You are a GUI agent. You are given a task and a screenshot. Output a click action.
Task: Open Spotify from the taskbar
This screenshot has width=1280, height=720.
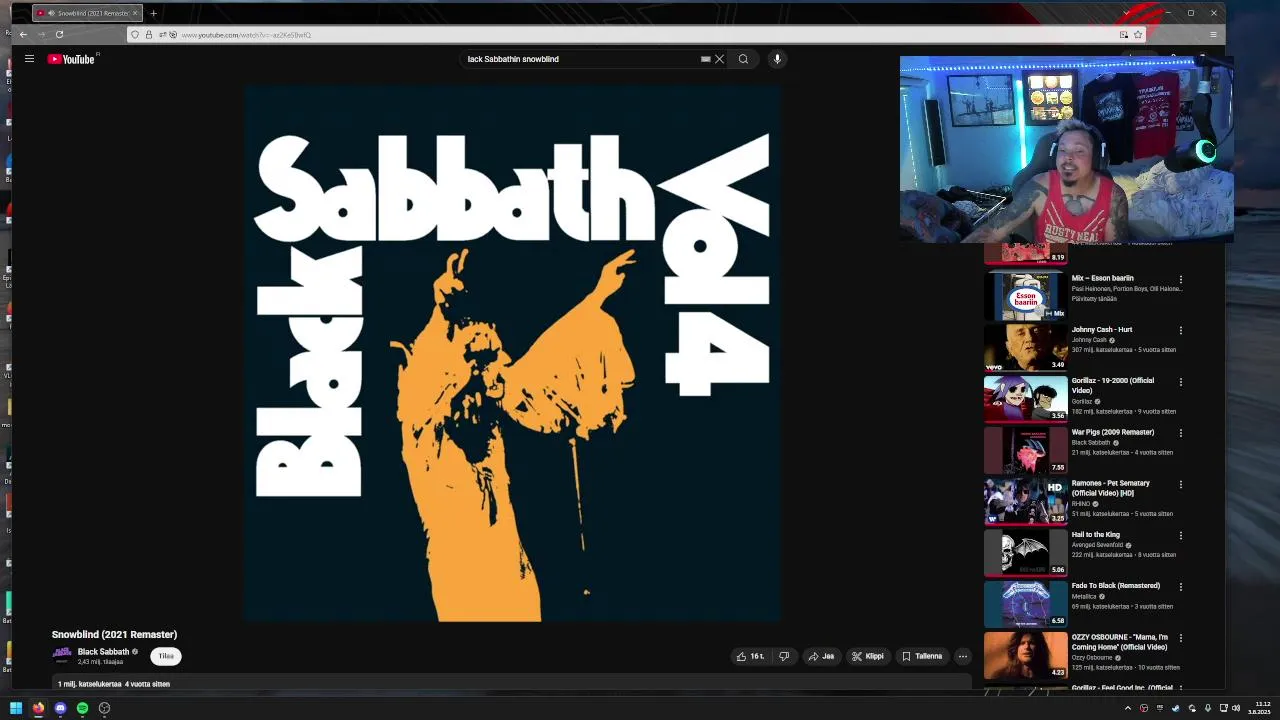82,708
